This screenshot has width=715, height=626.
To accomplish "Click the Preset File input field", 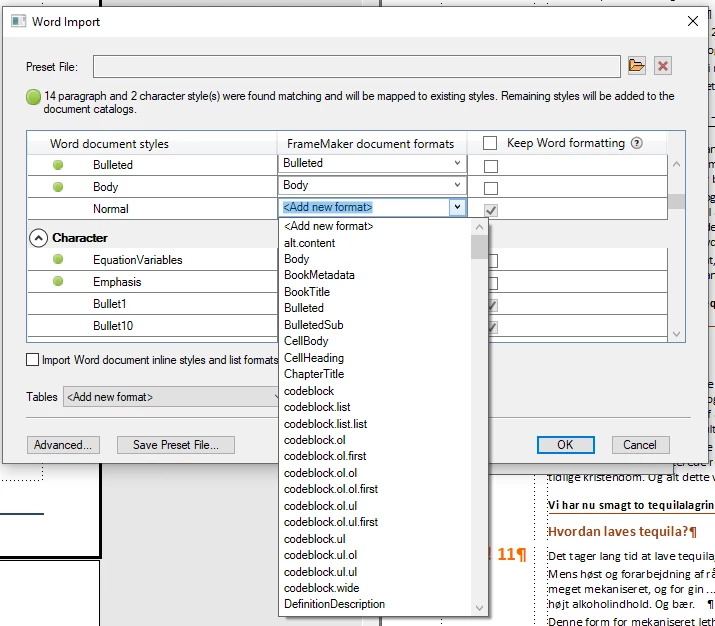I will tap(357, 67).
